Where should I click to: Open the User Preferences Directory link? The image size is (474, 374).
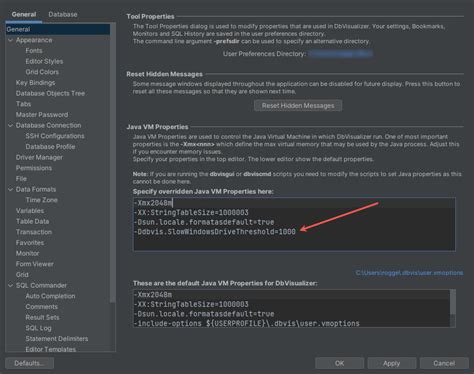pos(340,54)
